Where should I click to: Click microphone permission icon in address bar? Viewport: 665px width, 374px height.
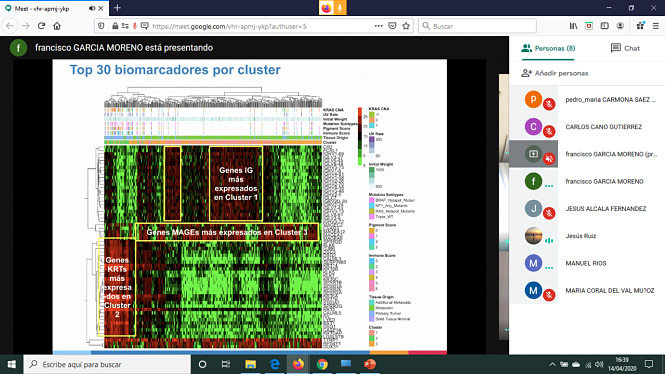click(135, 26)
